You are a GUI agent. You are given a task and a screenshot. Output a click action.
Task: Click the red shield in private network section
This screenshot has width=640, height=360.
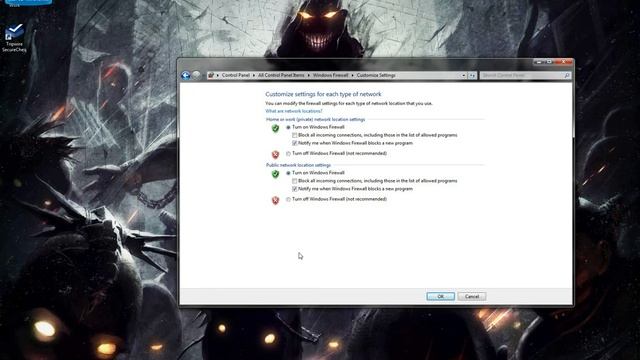click(276, 154)
